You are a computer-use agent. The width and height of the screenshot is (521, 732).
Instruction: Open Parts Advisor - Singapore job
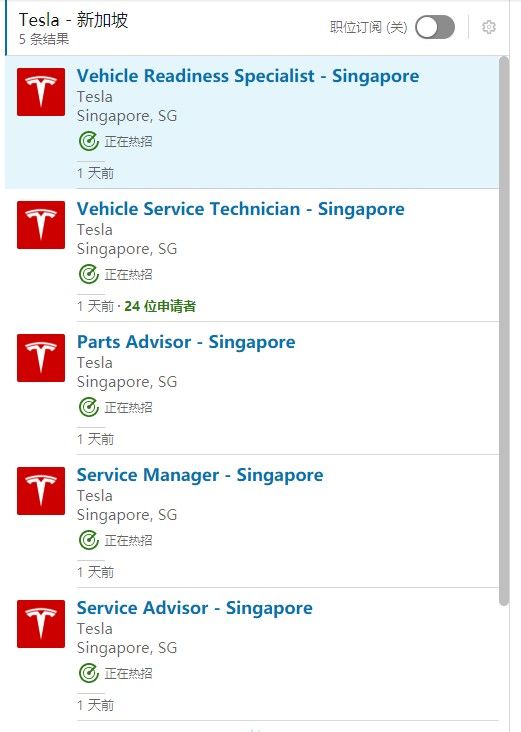(x=186, y=342)
